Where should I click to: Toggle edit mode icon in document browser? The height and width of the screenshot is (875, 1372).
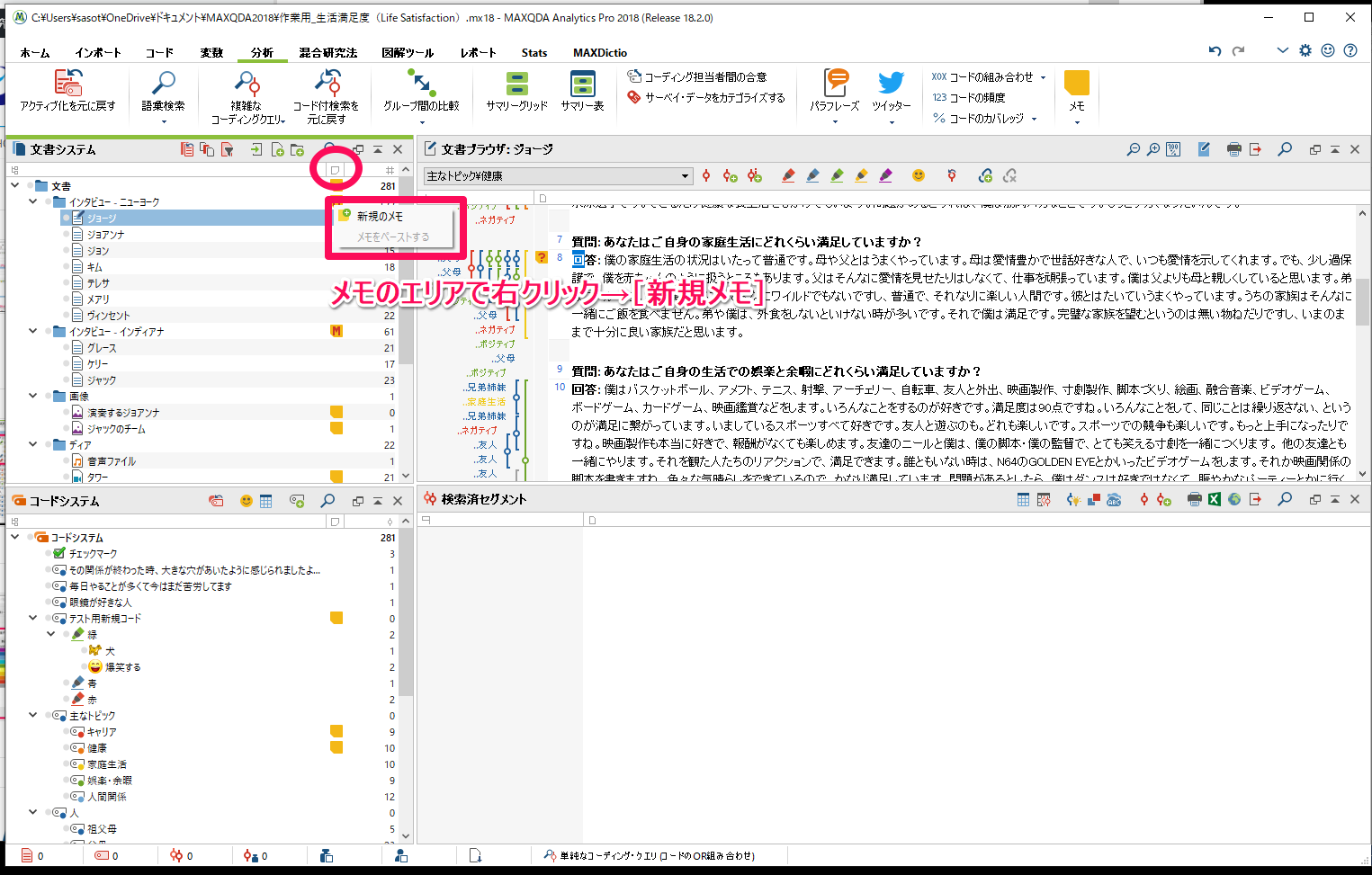1204,149
